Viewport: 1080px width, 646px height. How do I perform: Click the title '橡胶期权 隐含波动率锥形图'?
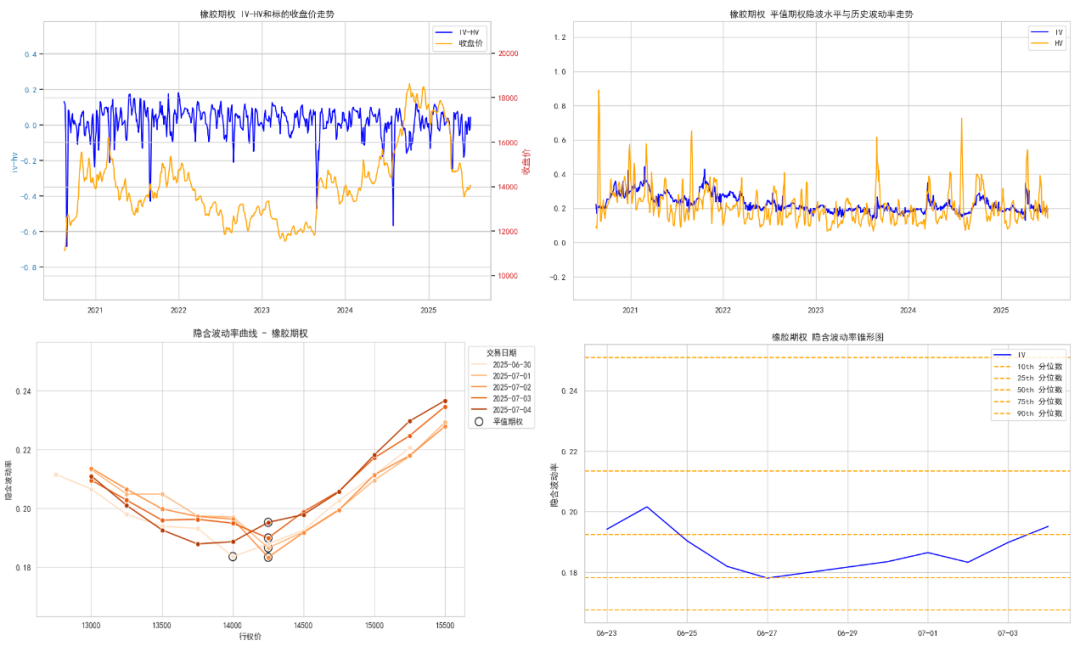(827, 337)
